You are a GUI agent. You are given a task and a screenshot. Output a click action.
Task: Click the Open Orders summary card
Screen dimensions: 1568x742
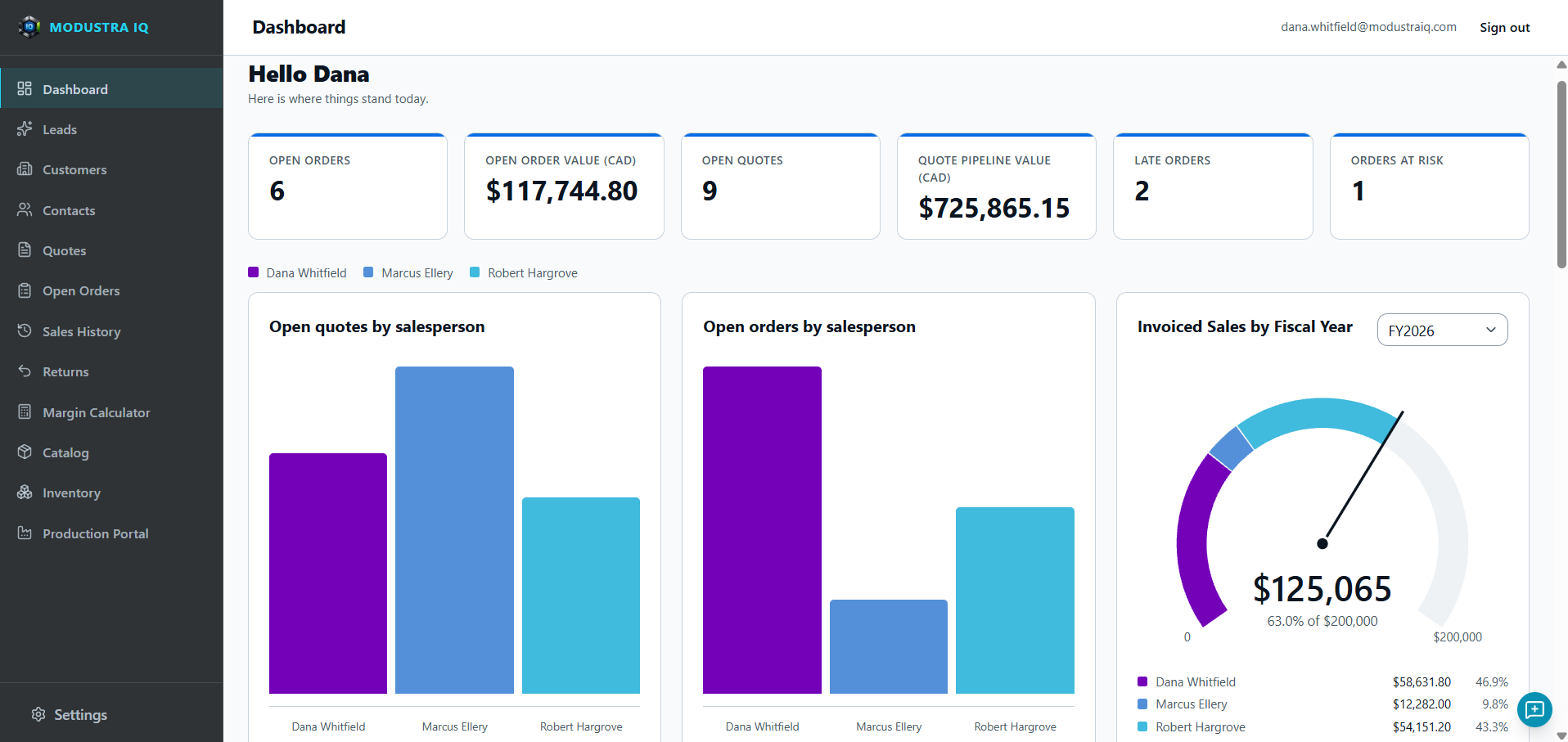tap(348, 186)
